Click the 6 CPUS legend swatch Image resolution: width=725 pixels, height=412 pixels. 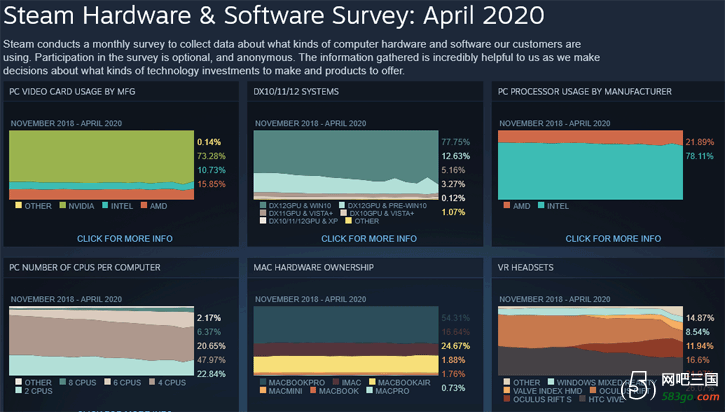tap(107, 382)
